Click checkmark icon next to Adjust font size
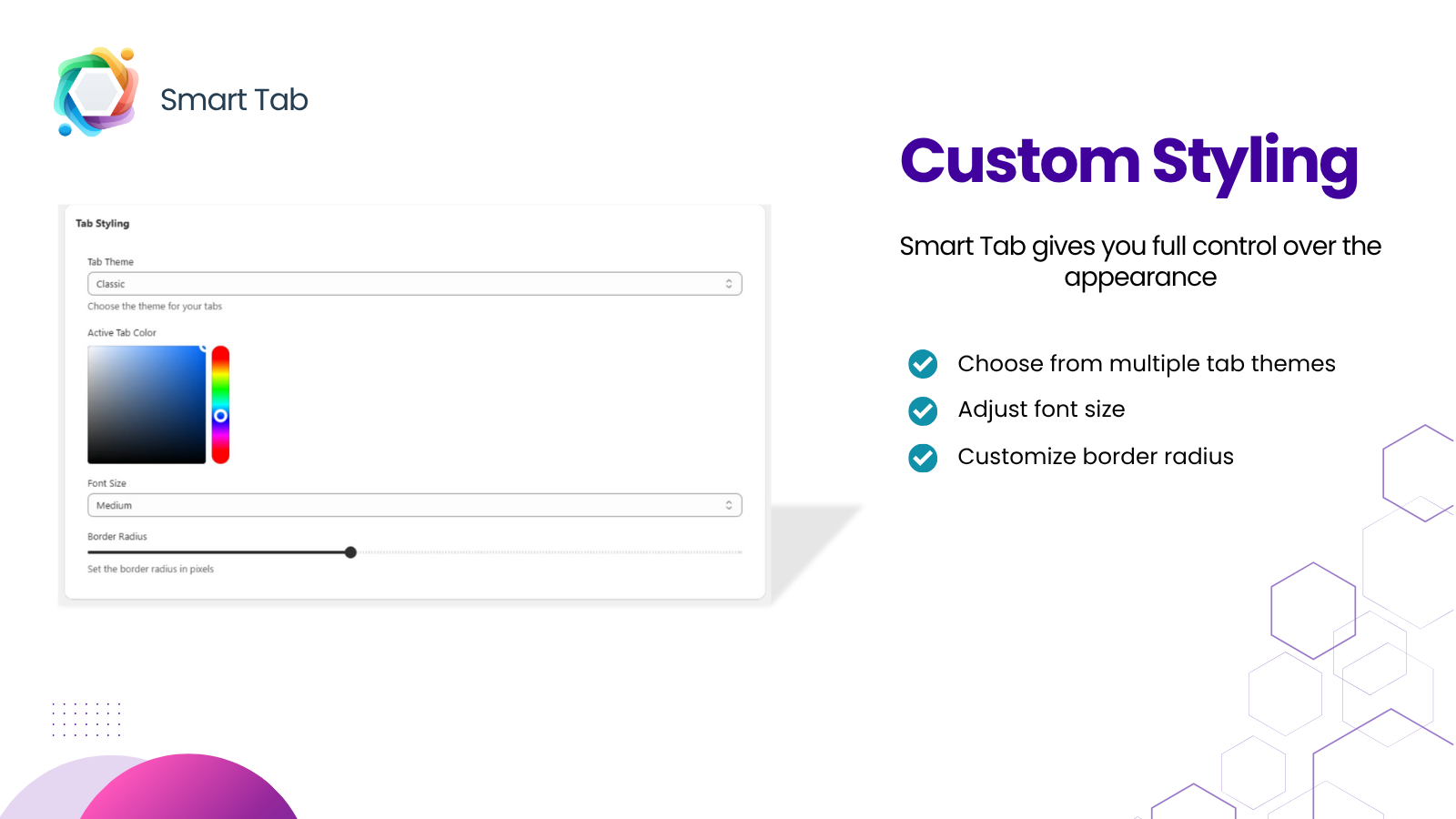Viewport: 1456px width, 819px height. click(x=923, y=410)
